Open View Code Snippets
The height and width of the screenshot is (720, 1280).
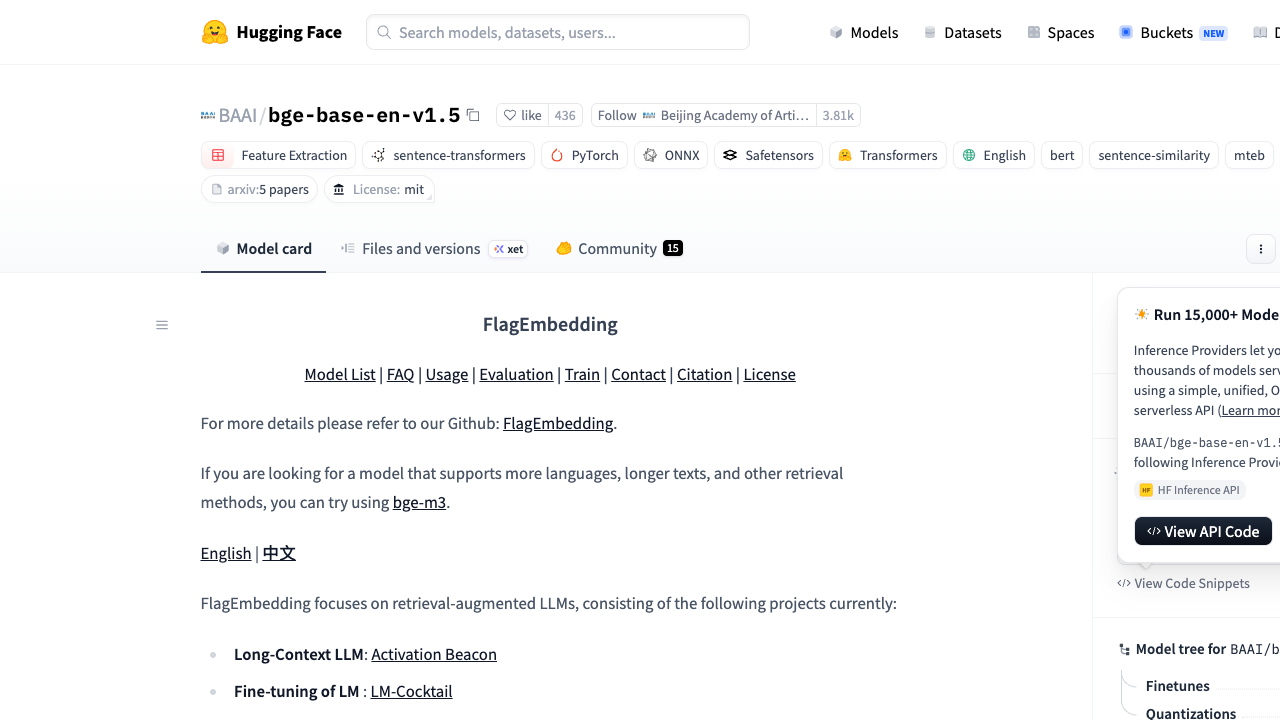(x=1184, y=583)
